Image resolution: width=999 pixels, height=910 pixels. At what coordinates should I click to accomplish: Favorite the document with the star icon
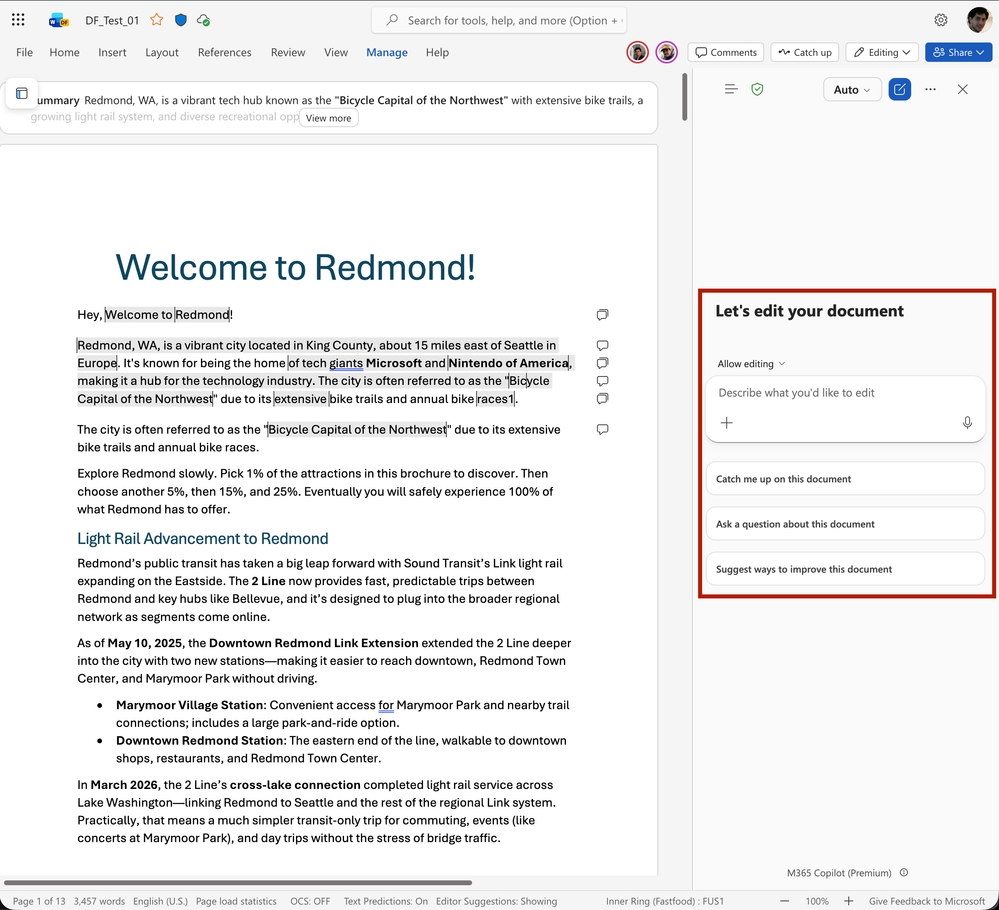(157, 20)
